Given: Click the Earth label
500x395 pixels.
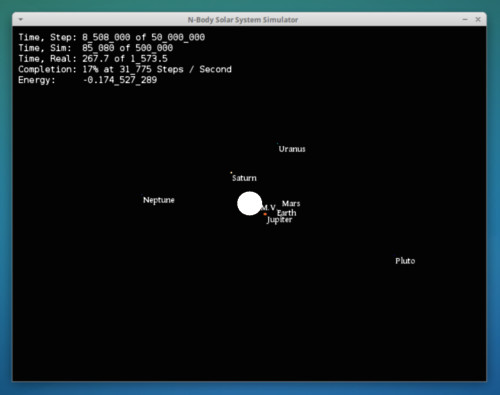Looking at the screenshot, I should click(287, 213).
